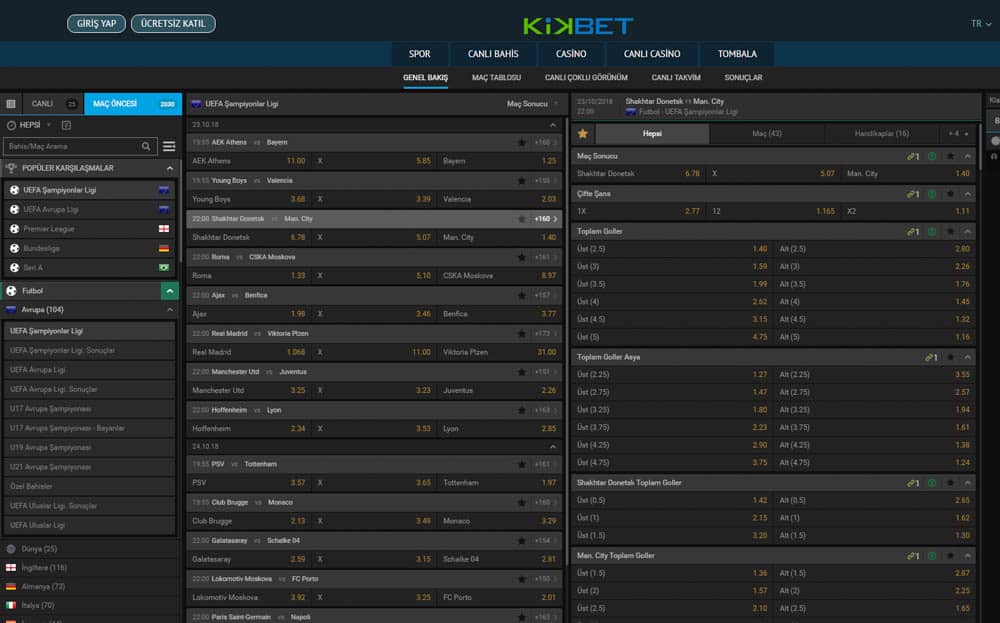1000x623 pixels.
Task: Click the England flag for İngiltere (116)
Action: pyautogui.click(x=11, y=568)
